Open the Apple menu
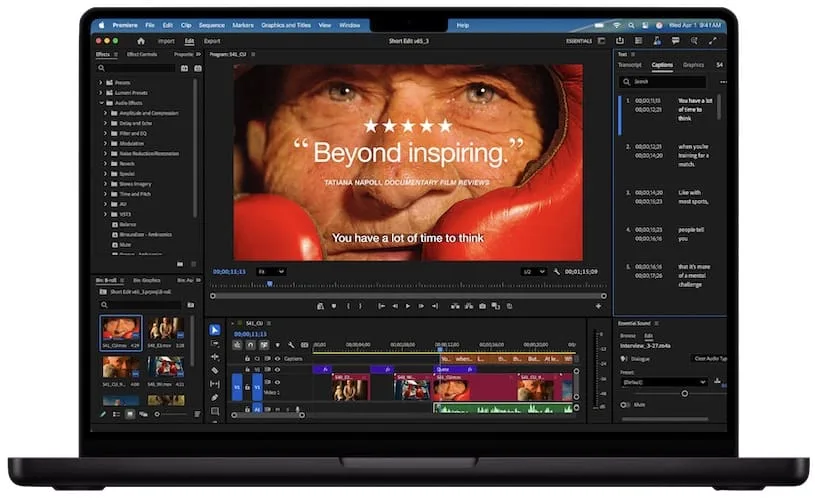The width and height of the screenshot is (815, 498). tap(102, 25)
